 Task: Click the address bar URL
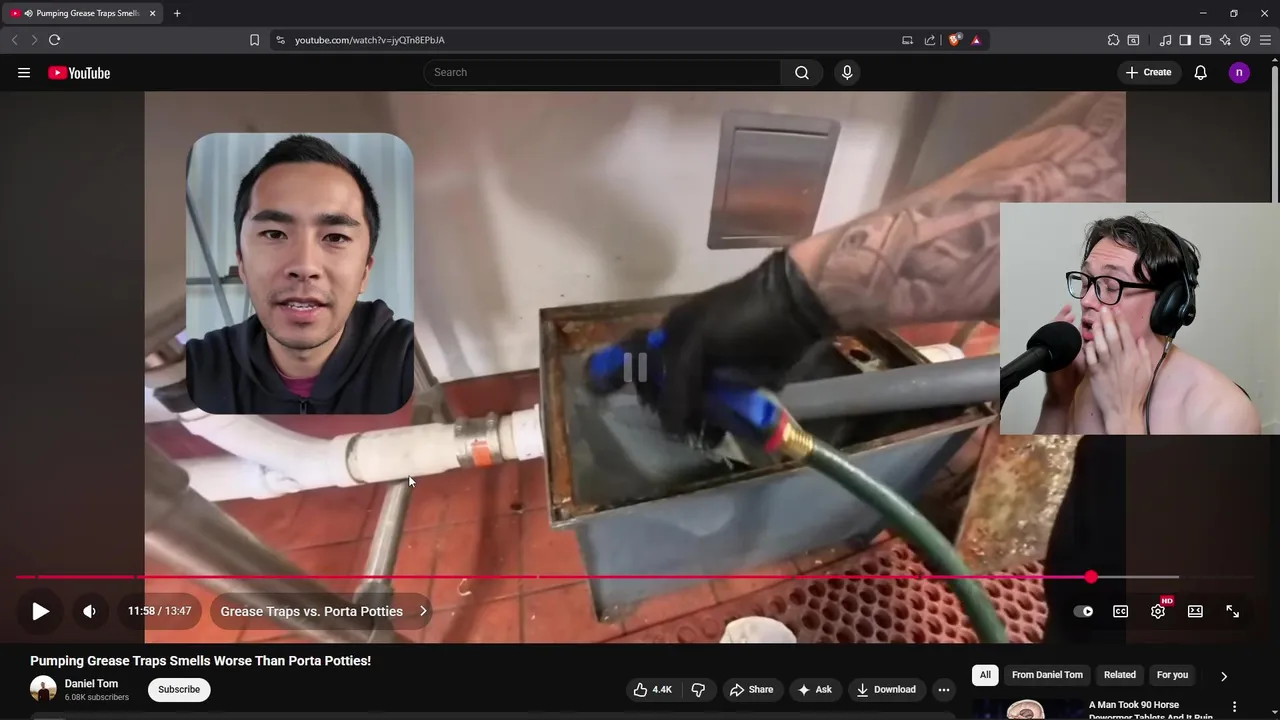coord(370,40)
